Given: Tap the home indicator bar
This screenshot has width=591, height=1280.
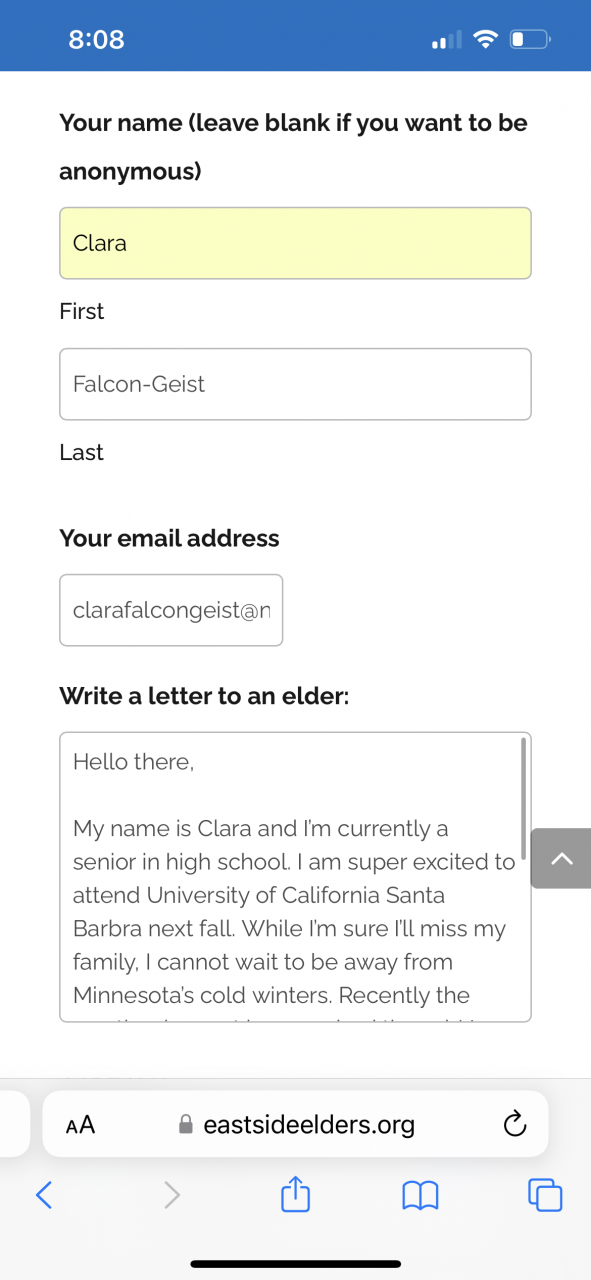Looking at the screenshot, I should 296,1264.
